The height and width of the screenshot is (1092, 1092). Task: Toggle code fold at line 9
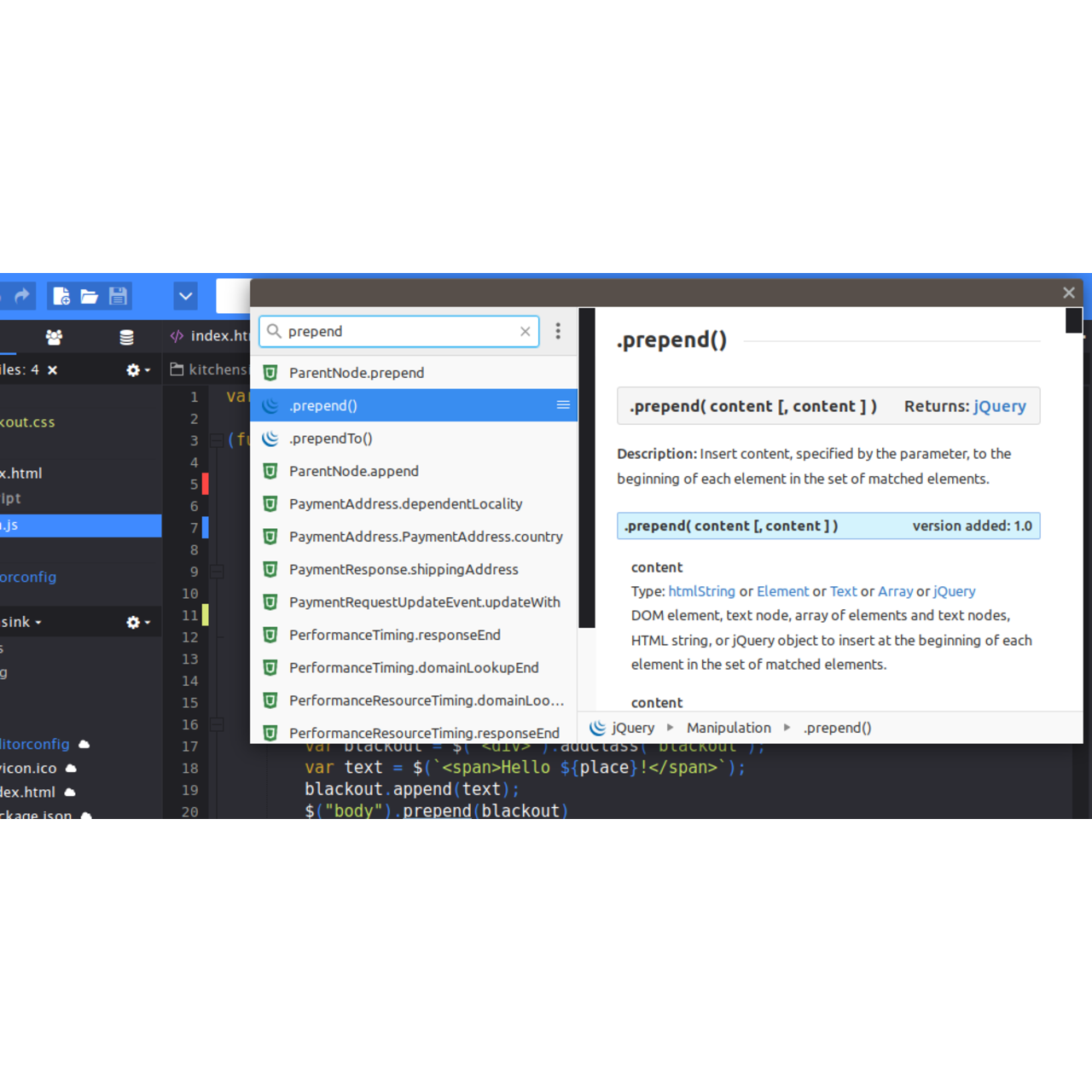[x=217, y=572]
